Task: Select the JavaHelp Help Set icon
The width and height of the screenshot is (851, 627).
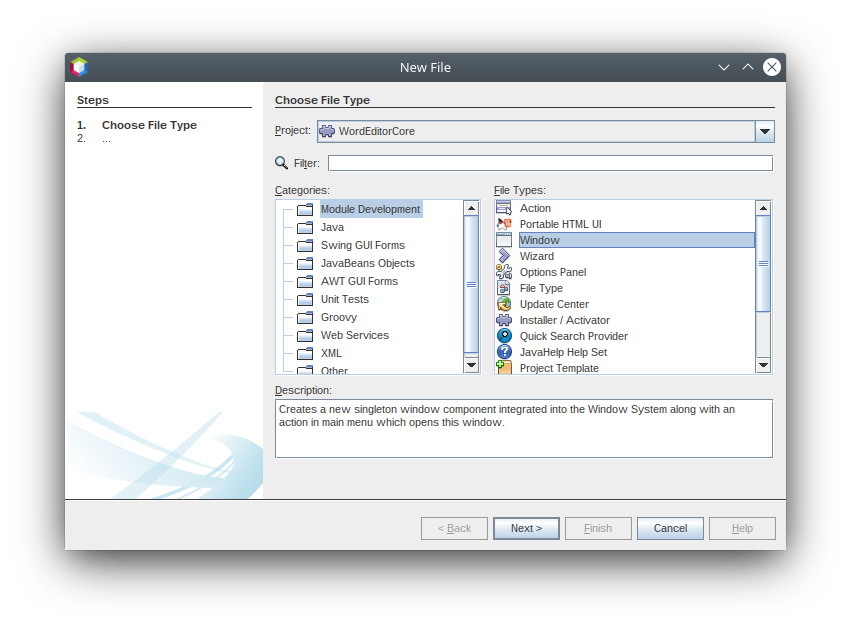Action: (504, 352)
